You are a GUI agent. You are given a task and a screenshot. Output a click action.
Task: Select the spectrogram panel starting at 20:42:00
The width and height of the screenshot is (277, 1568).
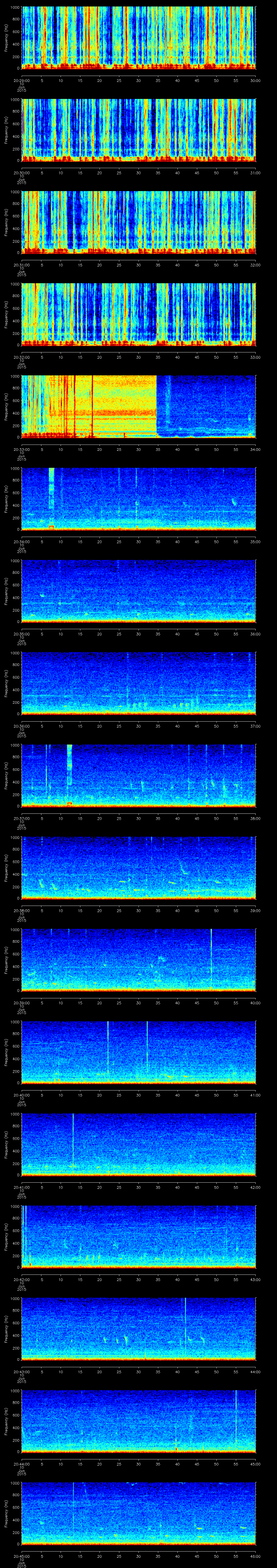pos(138,1237)
